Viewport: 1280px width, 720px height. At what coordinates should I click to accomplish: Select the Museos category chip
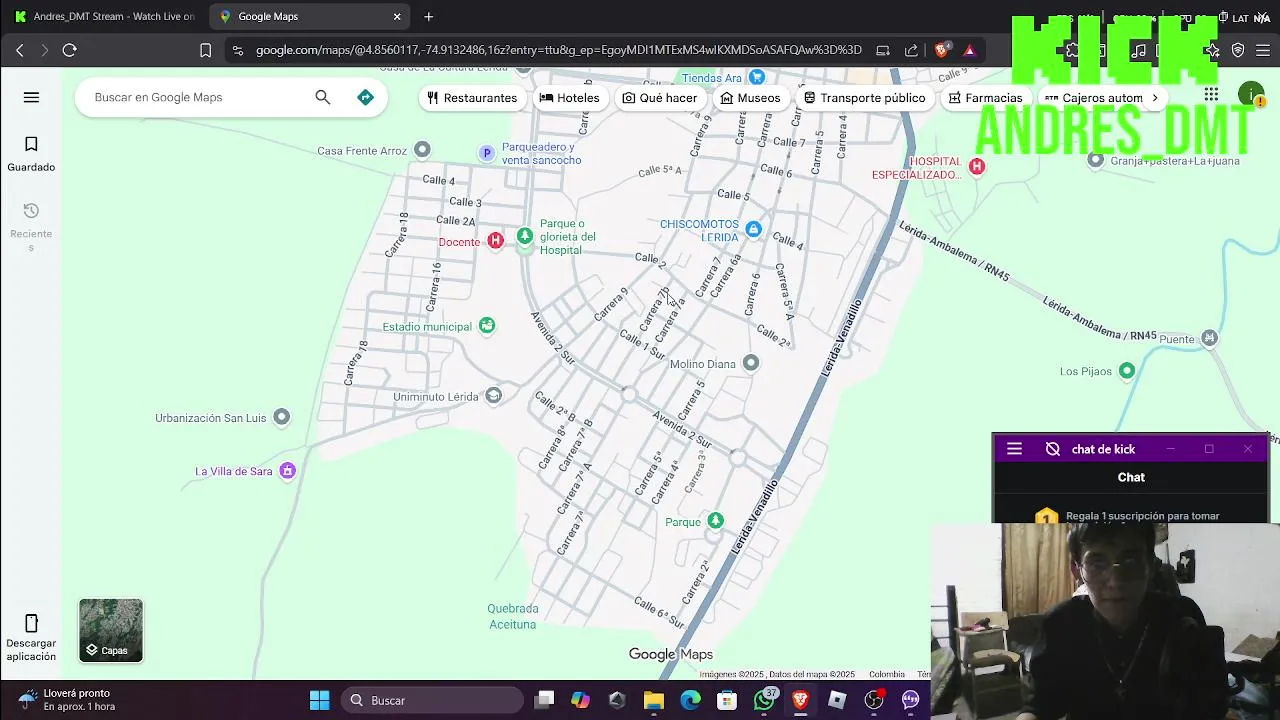(750, 98)
